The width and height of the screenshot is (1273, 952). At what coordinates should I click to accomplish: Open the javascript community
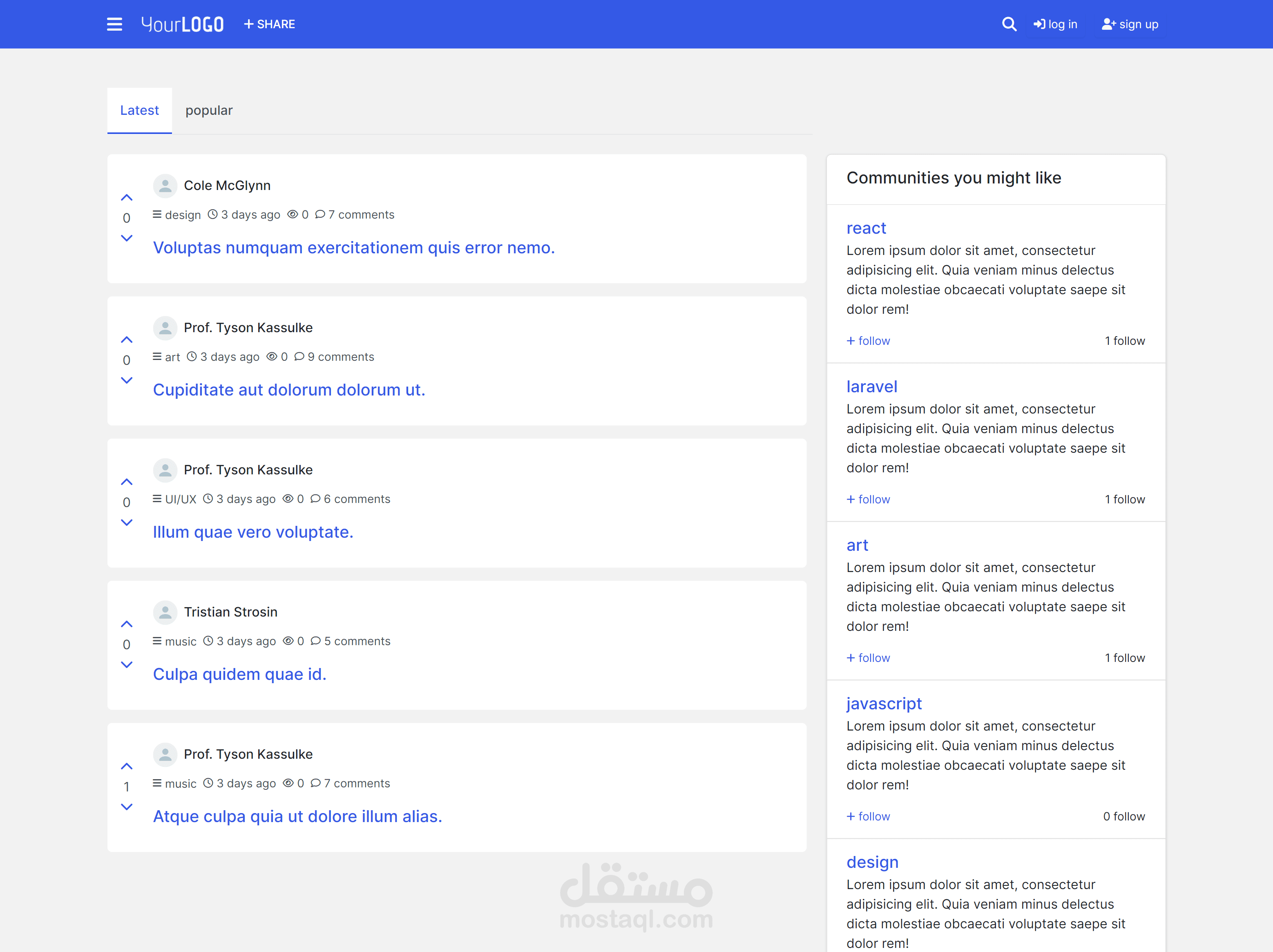(884, 703)
